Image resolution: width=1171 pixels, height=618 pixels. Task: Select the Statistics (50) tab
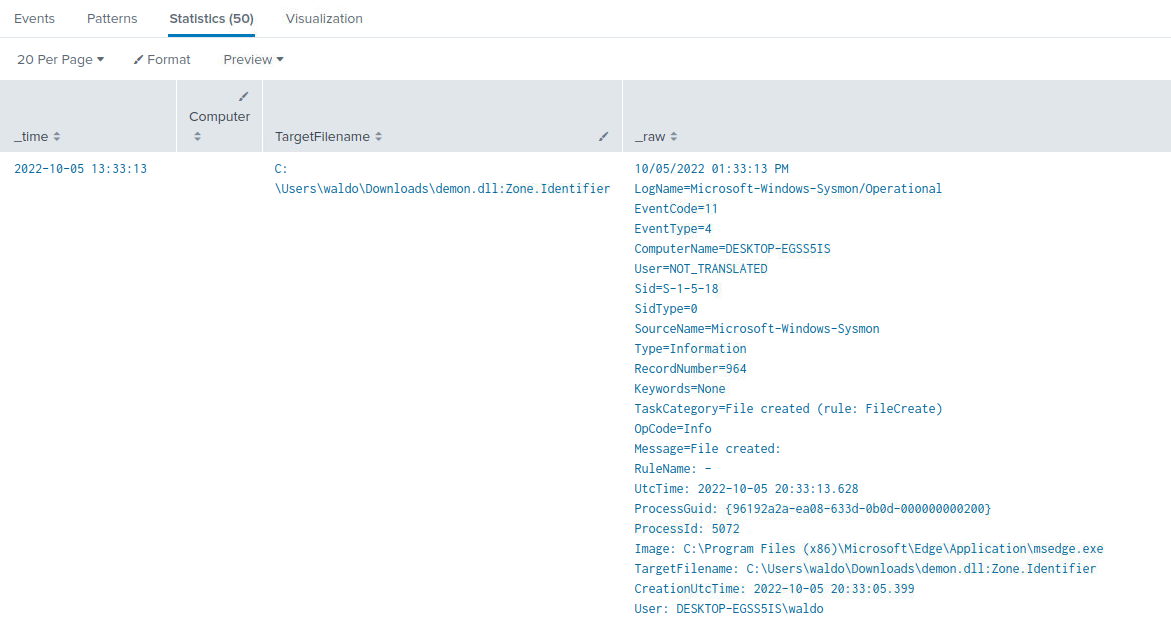211,19
